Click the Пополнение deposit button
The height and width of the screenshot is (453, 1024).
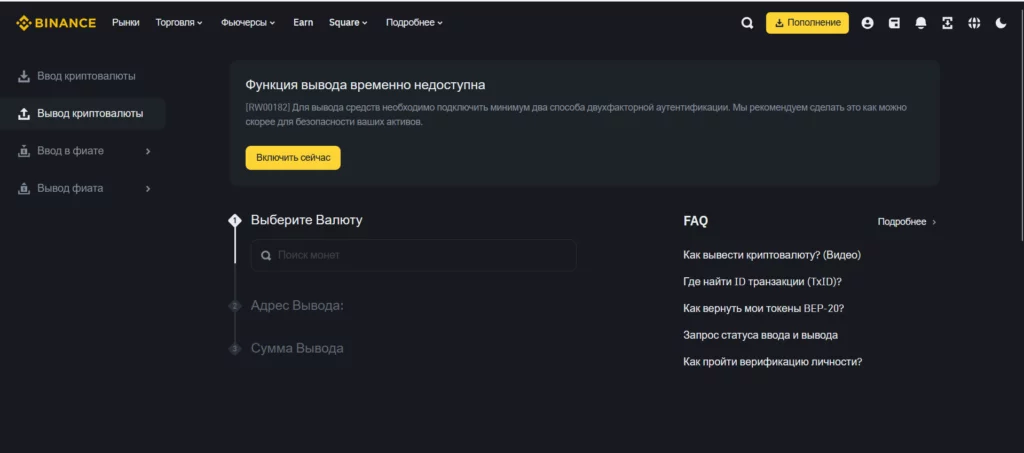click(807, 23)
